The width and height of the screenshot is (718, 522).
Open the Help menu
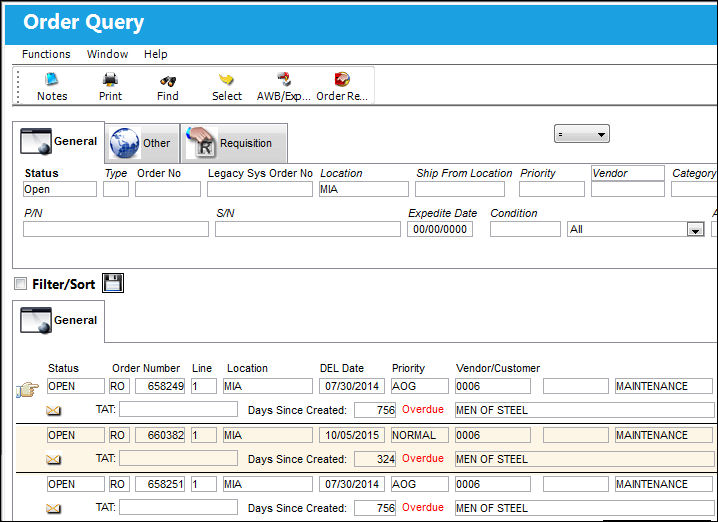[x=156, y=54]
